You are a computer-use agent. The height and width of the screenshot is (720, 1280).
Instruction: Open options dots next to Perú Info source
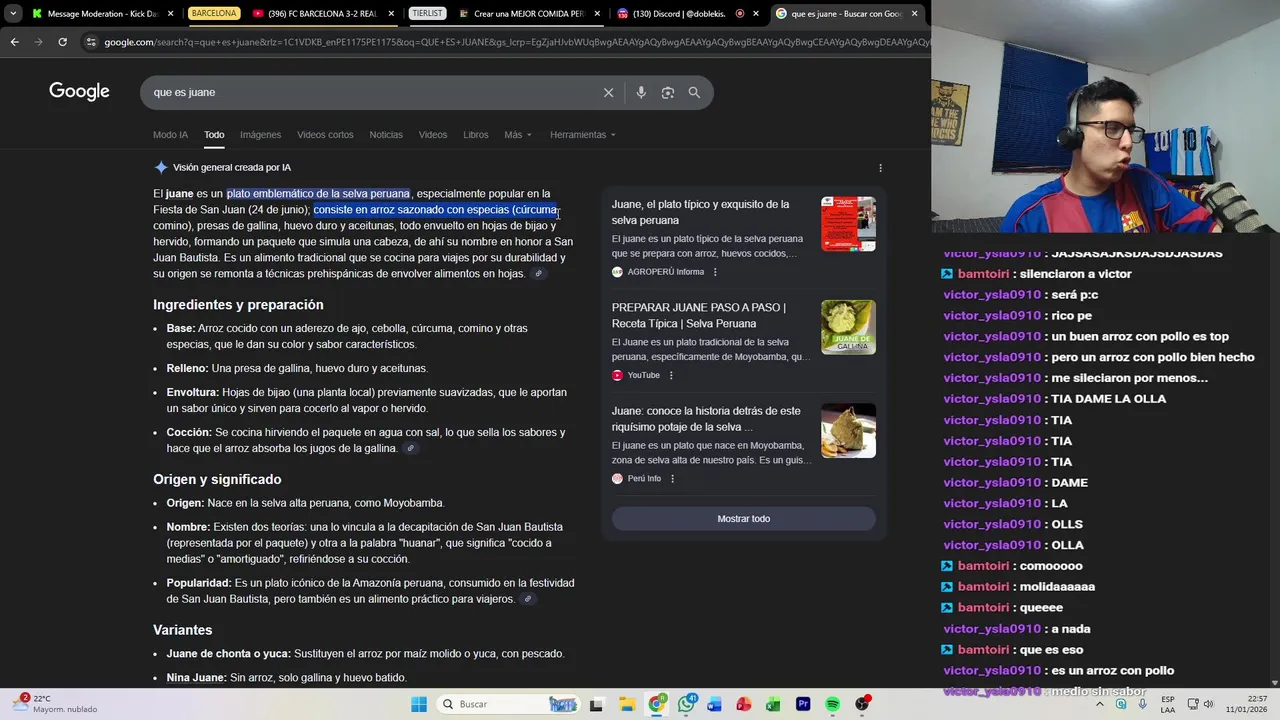click(672, 479)
